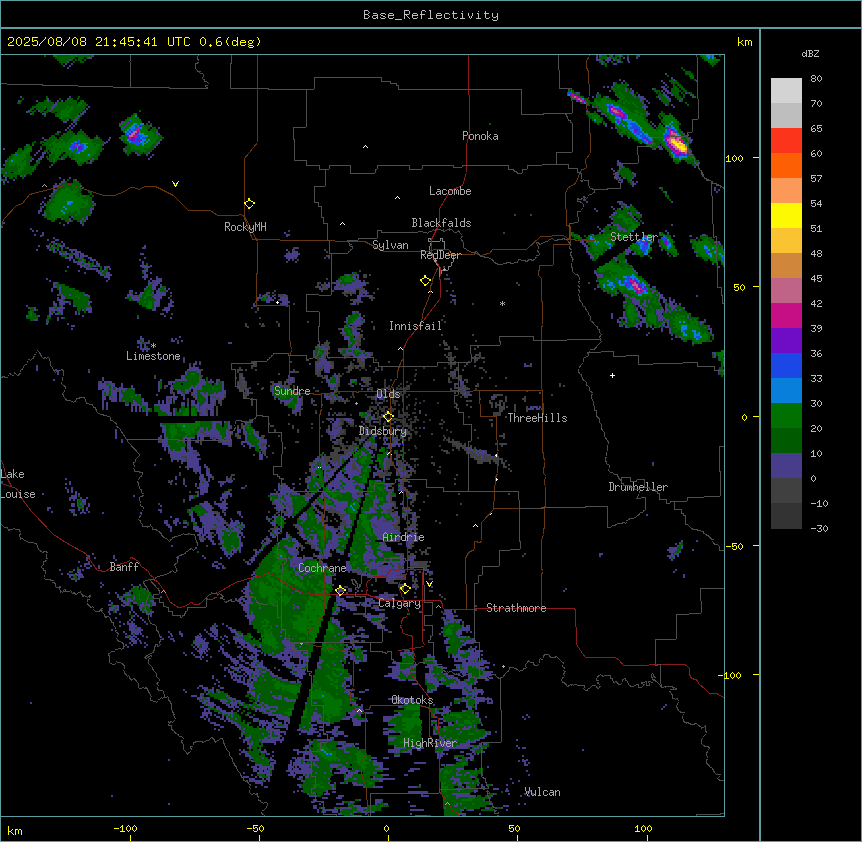Click the white asterisk marker east of Innisfail
This screenshot has width=862, height=842.
point(502,303)
